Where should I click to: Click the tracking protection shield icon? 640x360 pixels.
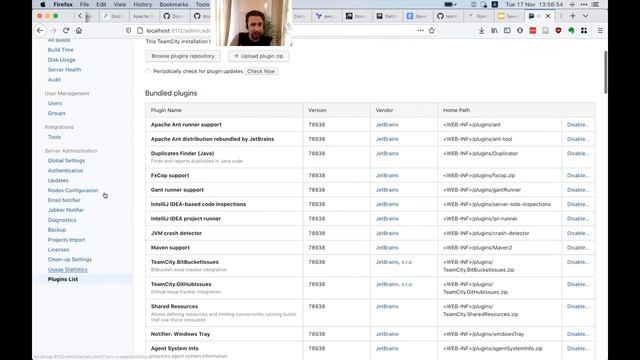click(x=129, y=31)
